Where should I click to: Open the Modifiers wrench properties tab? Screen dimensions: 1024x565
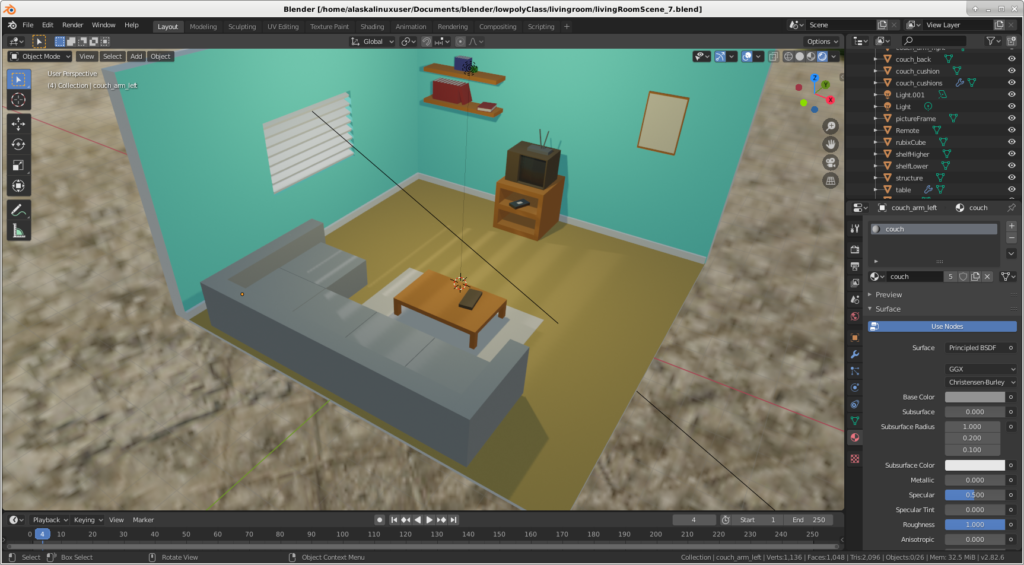click(855, 354)
